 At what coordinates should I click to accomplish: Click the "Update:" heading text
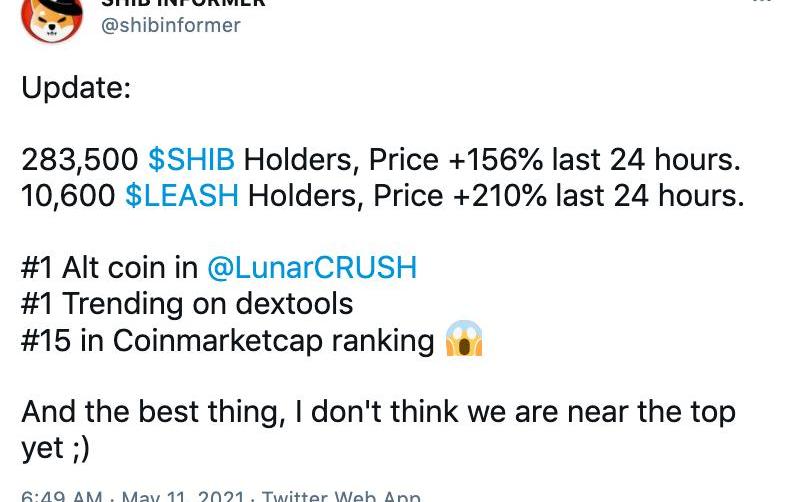(76, 87)
